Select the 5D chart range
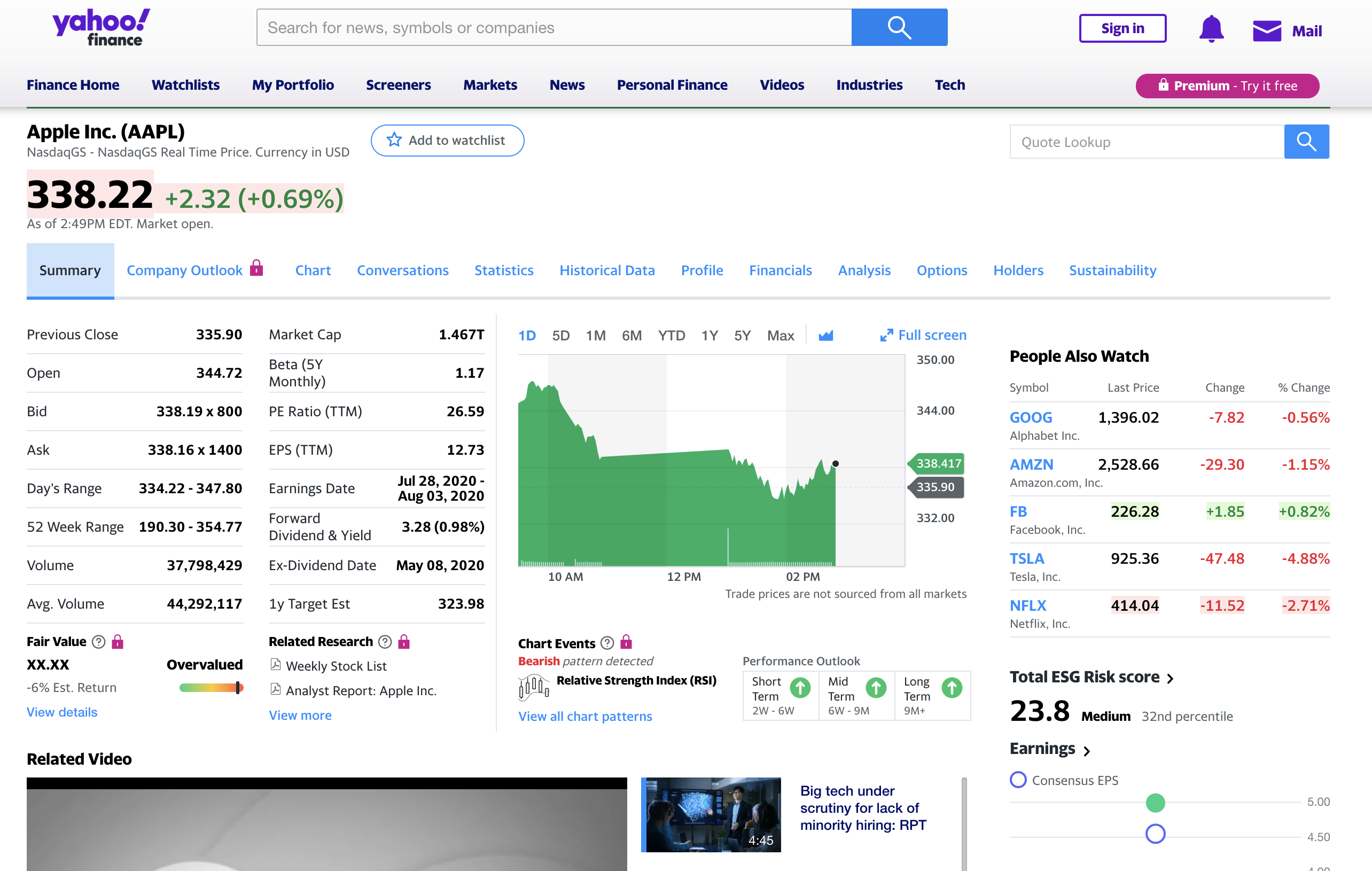Screen dimensions: 1372x871 [560, 335]
